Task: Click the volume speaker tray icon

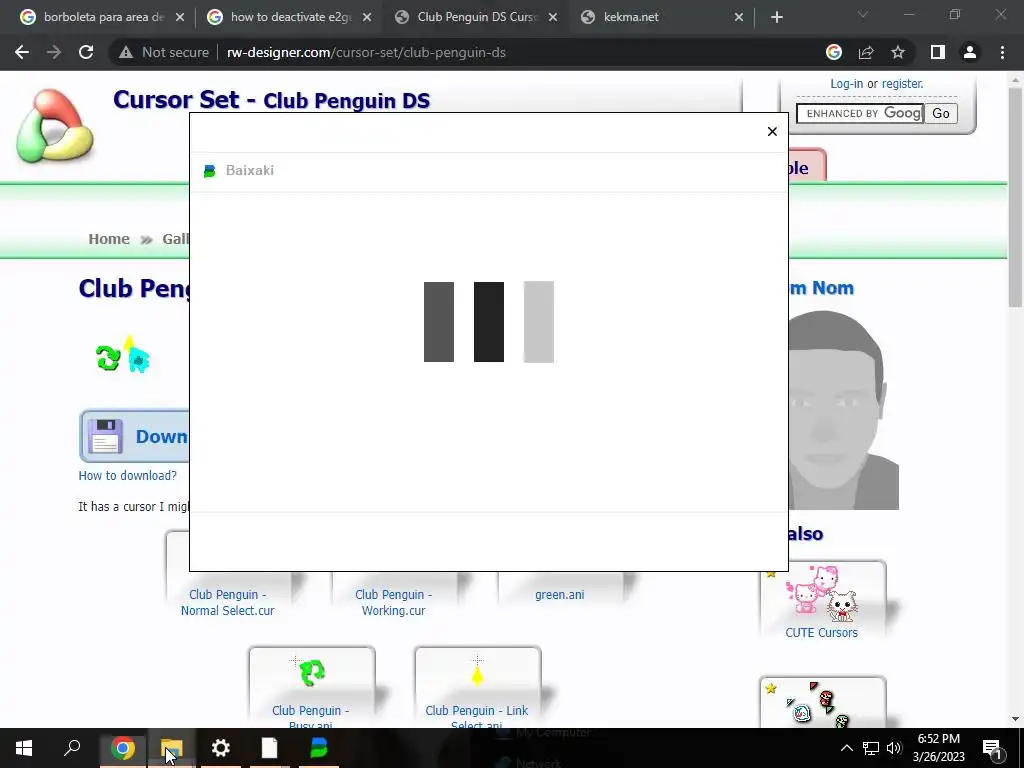Action: (x=894, y=748)
